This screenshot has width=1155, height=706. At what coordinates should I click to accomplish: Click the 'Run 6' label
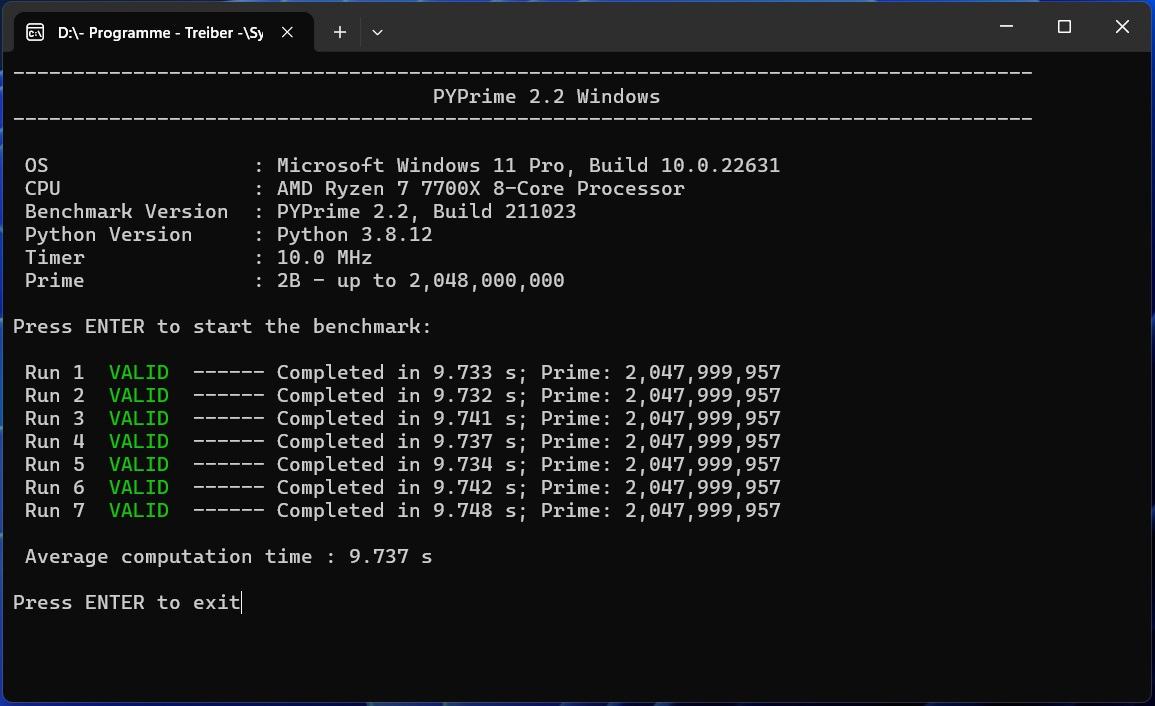(55, 487)
